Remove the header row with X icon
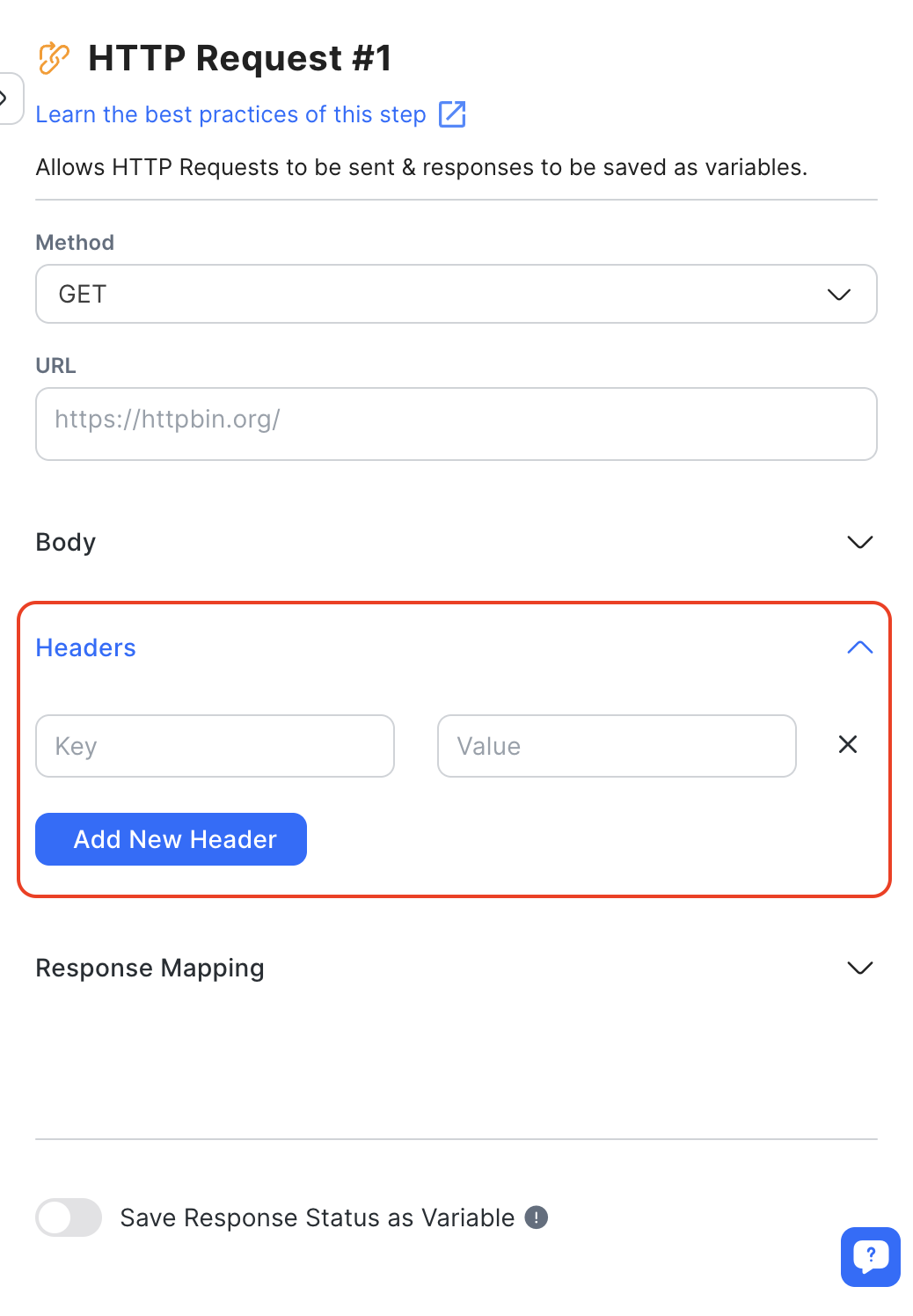The width and height of the screenshot is (913, 1316). [x=848, y=745]
